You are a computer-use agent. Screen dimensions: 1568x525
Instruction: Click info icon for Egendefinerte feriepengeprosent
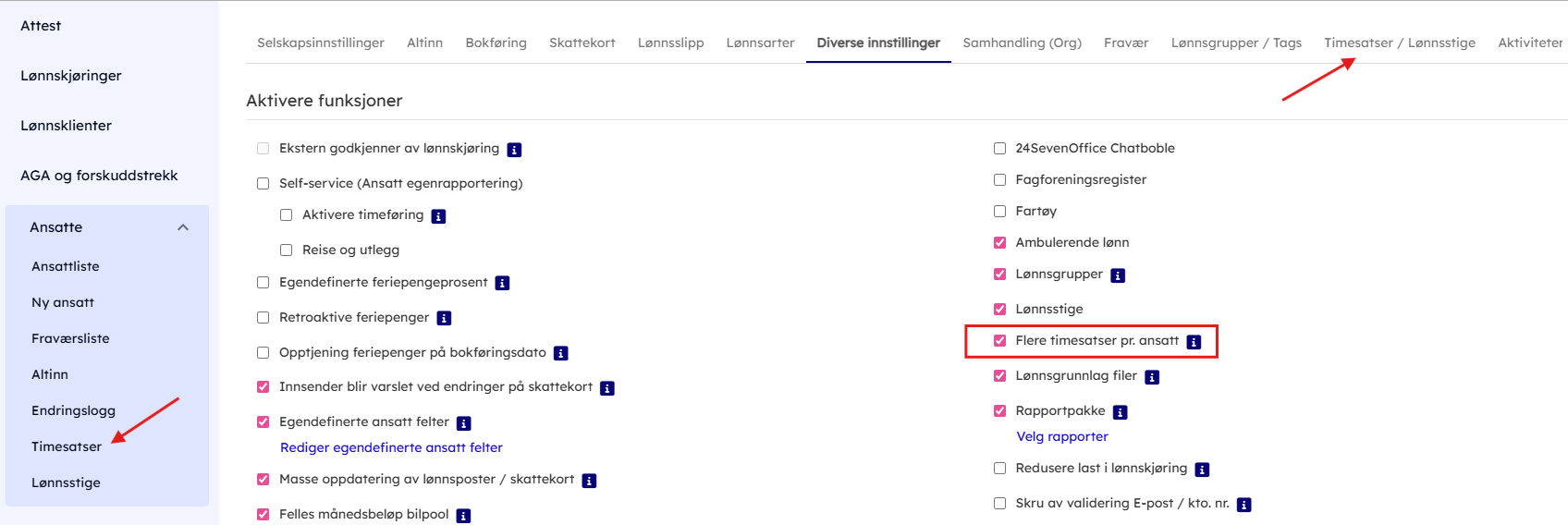pos(502,284)
